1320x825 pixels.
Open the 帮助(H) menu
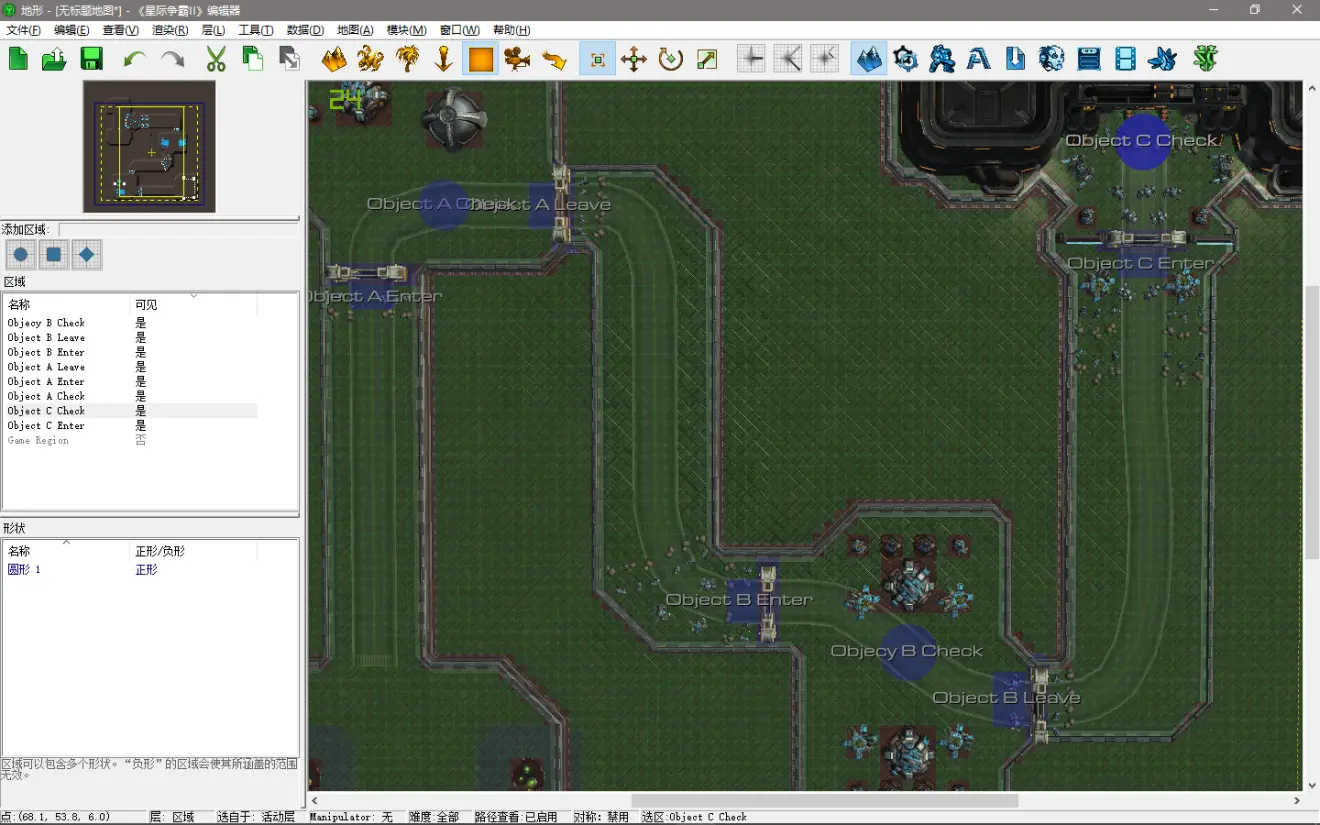(512, 30)
